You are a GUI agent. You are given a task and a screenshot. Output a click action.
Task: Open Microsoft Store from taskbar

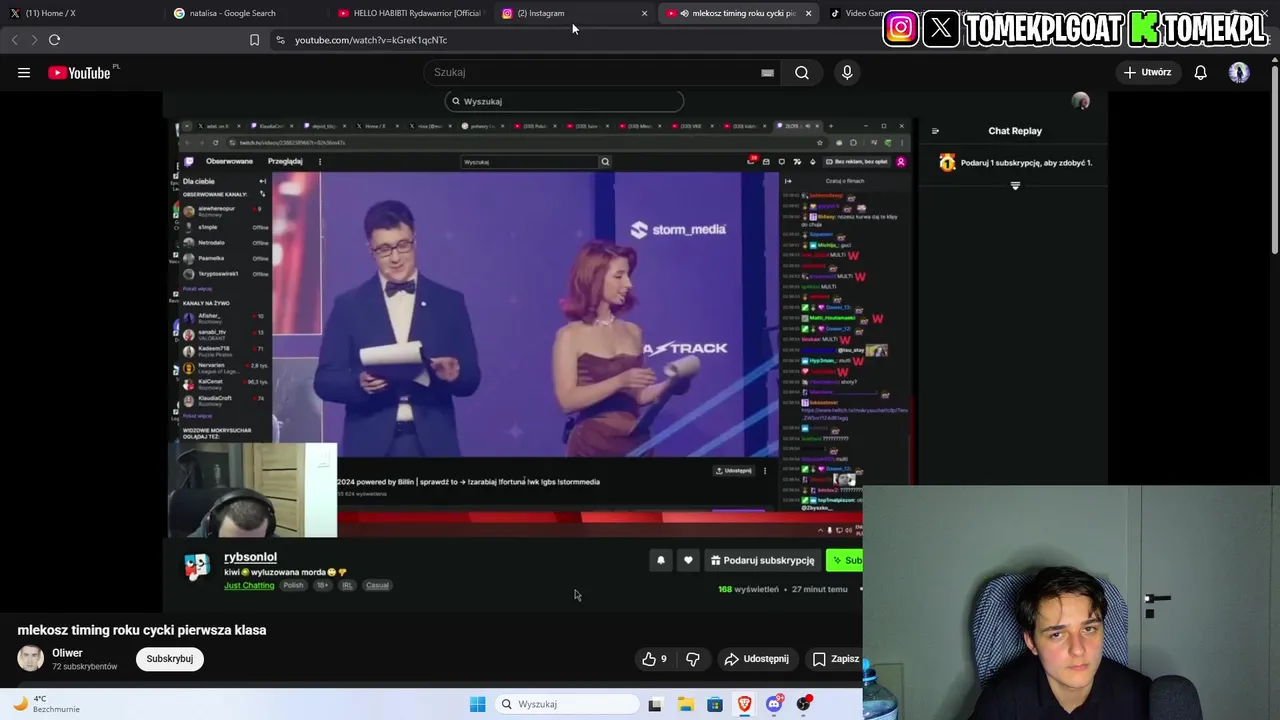click(715, 704)
